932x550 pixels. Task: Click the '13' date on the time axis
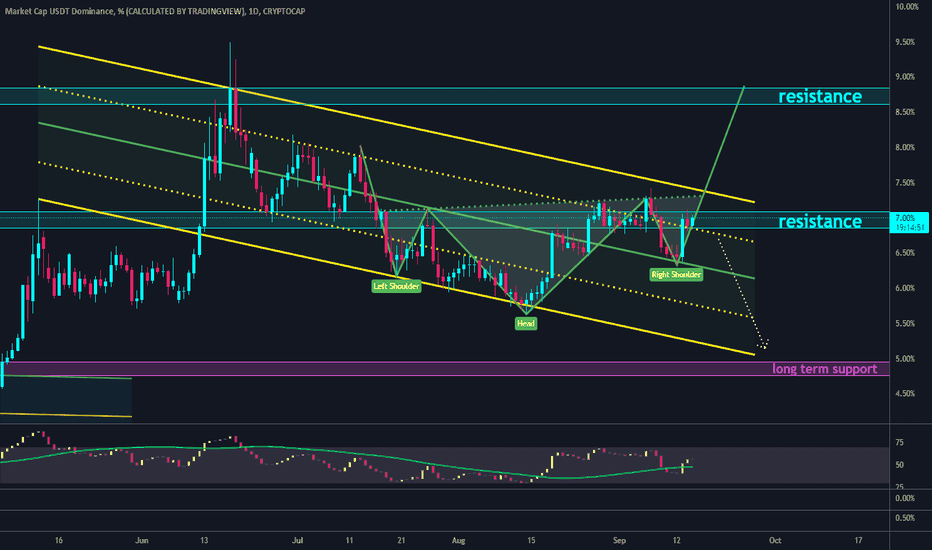pos(204,540)
